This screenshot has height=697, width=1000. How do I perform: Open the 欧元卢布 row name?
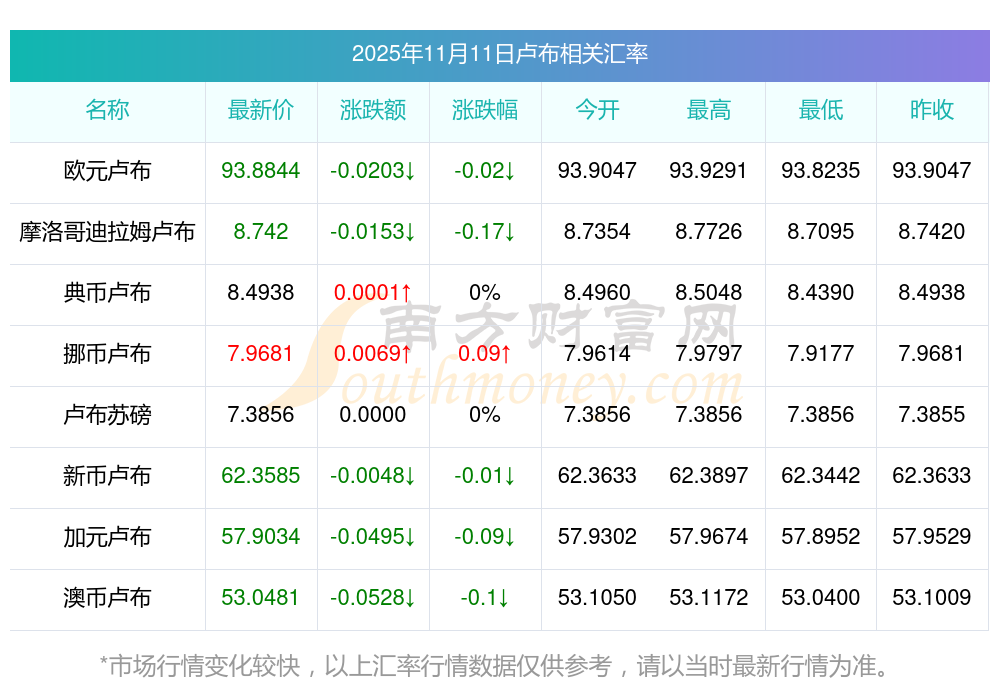tap(107, 171)
